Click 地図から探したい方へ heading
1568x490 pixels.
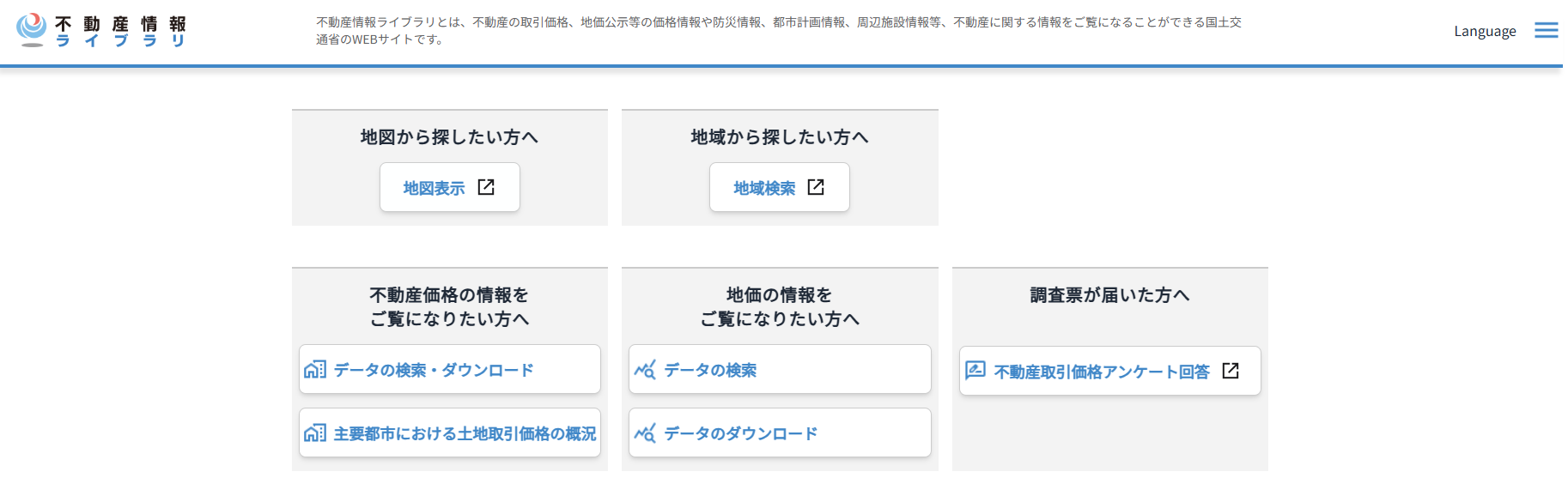click(x=449, y=137)
